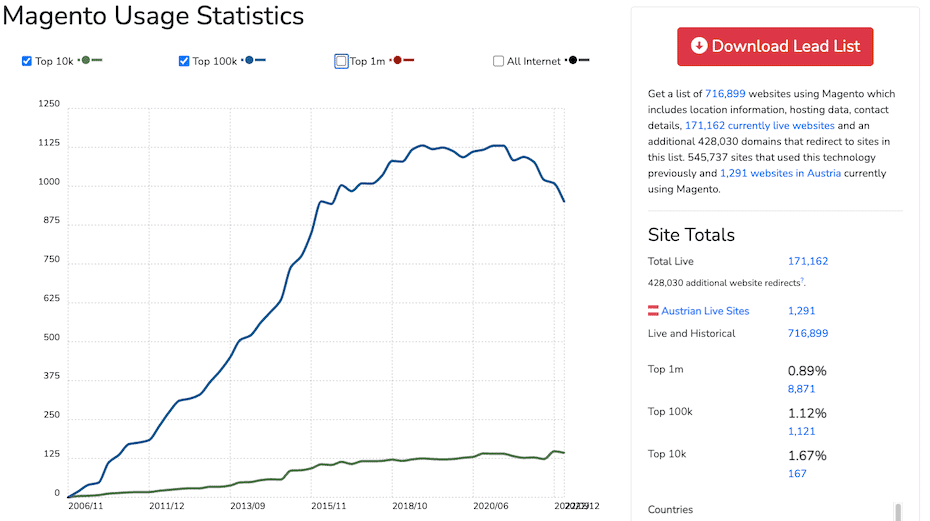Click the blue Top 100k legend marker

pos(254,60)
